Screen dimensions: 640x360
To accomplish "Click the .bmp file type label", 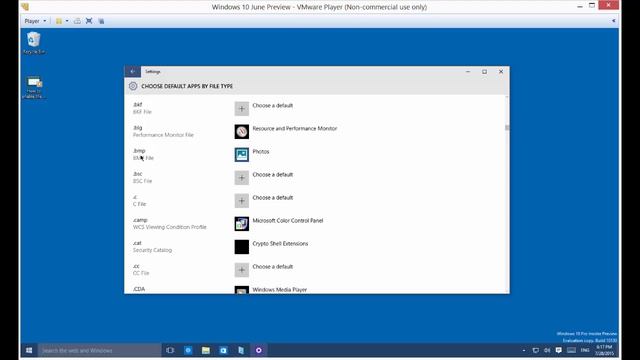I will coord(139,151).
